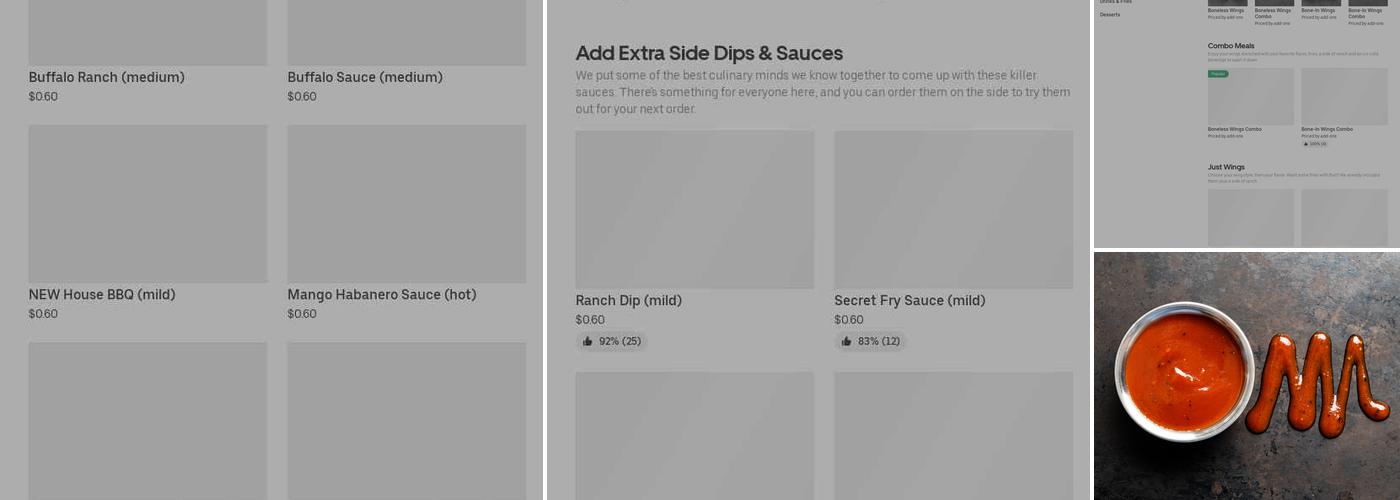Select the NEW House BBQ item image
The width and height of the screenshot is (1400, 500).
148,204
